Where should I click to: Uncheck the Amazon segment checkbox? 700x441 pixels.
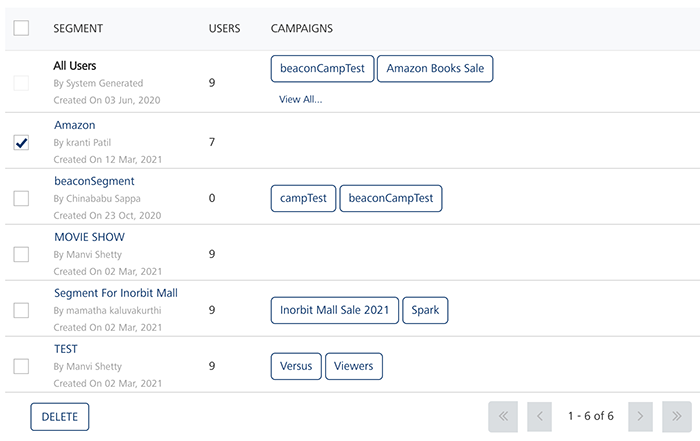coord(21,142)
